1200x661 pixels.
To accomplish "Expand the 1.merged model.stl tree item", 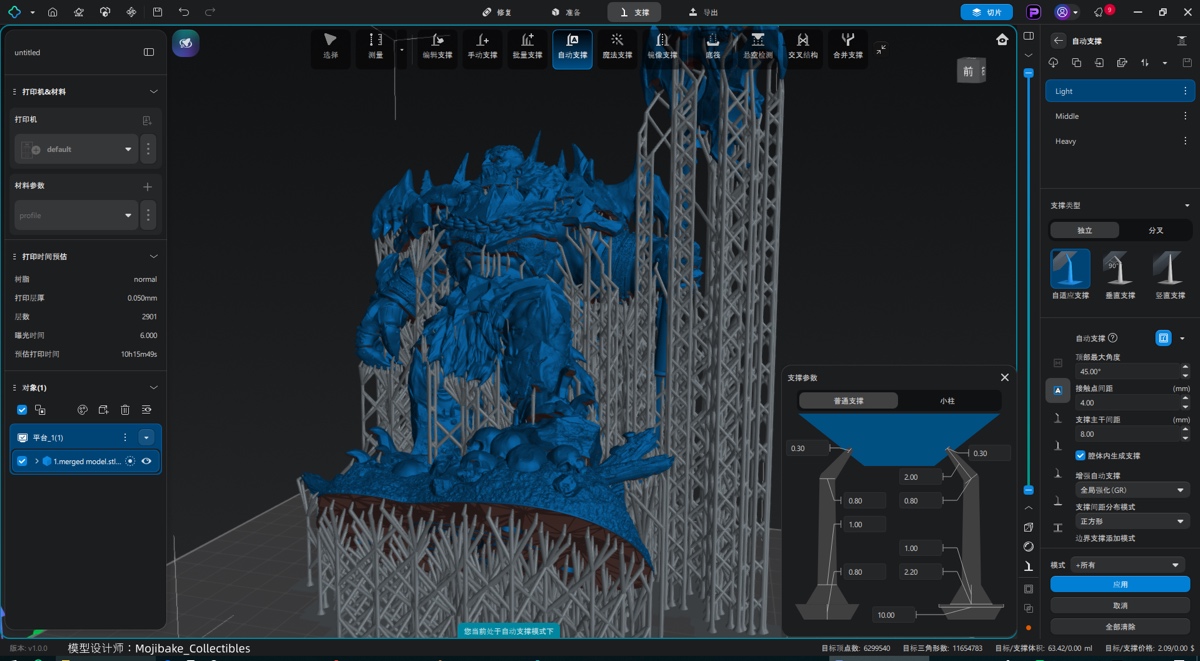I will (37, 461).
